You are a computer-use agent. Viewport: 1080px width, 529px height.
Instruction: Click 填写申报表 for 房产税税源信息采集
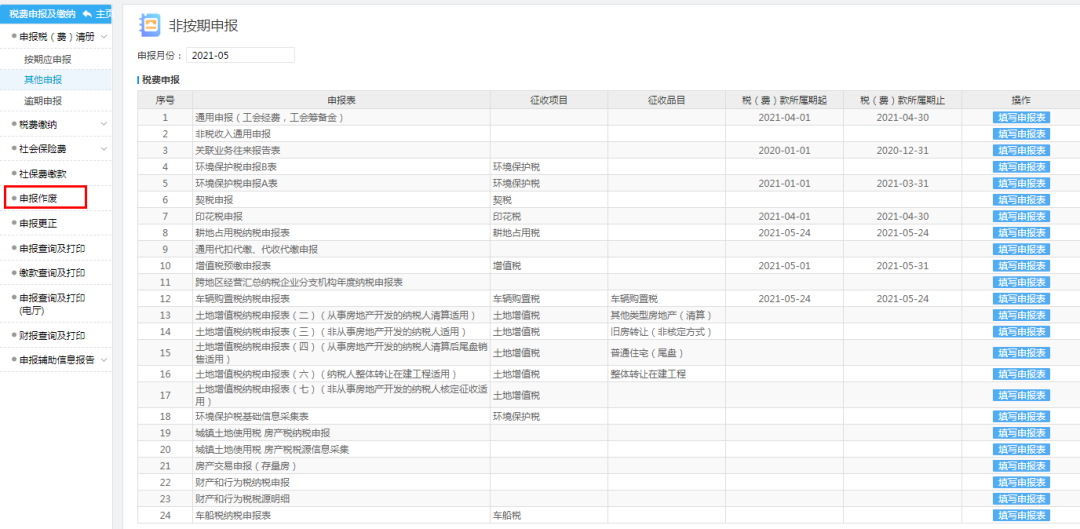click(1021, 450)
